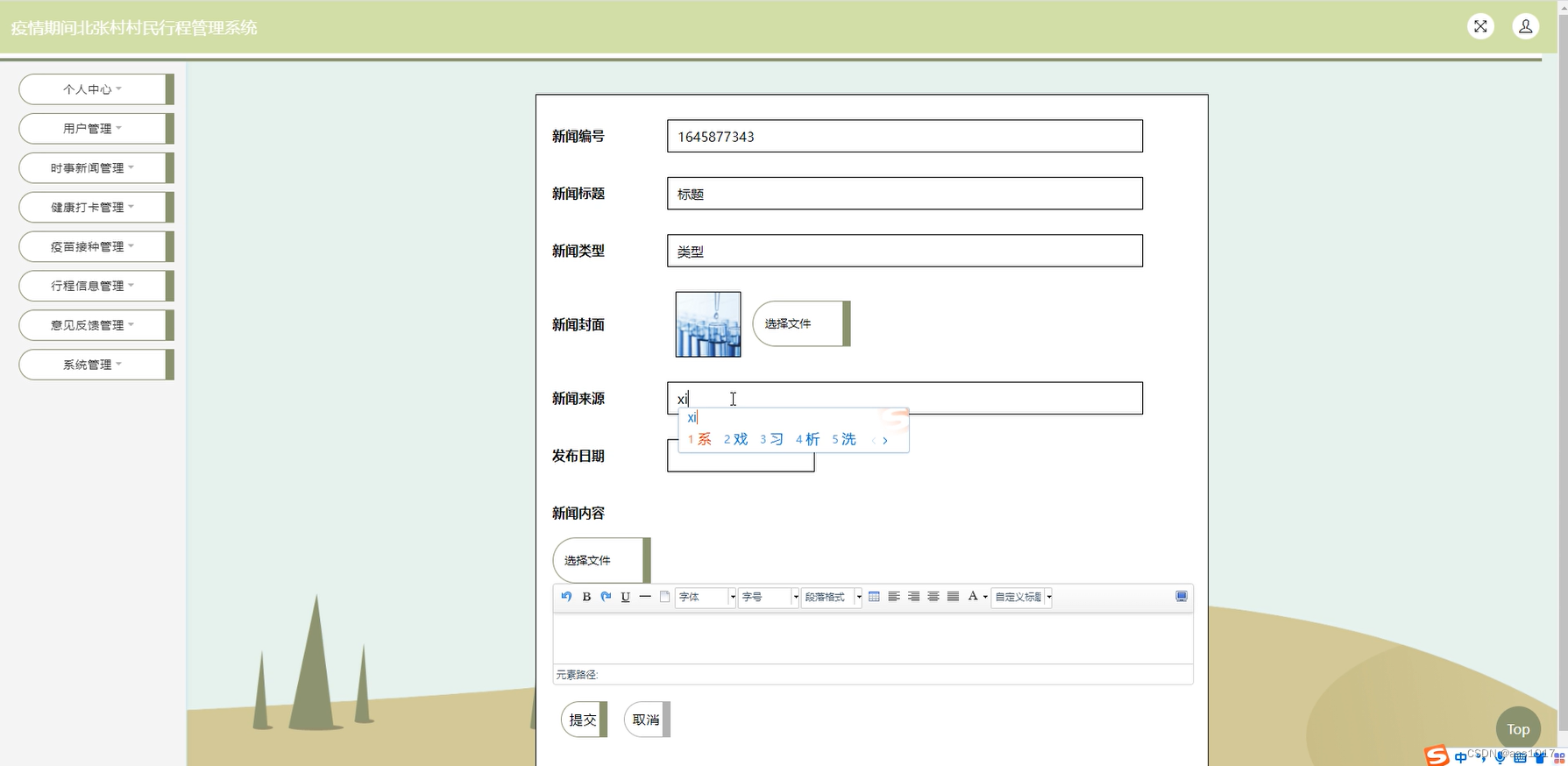Screen dimensions: 1568x766
Task: Click the fullscreen toggle icon in header
Action: coord(1480,26)
